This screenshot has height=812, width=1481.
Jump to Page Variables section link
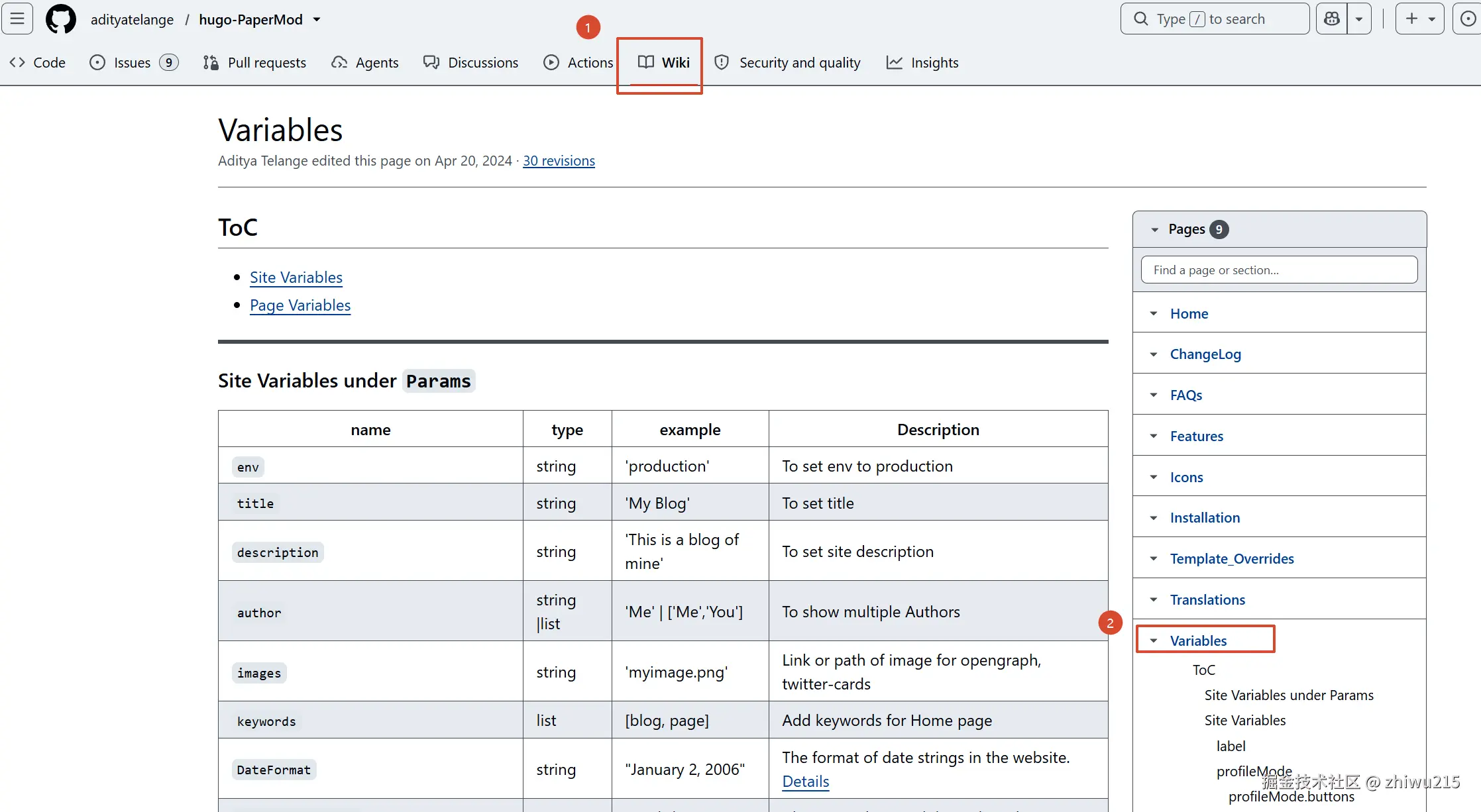coord(300,305)
